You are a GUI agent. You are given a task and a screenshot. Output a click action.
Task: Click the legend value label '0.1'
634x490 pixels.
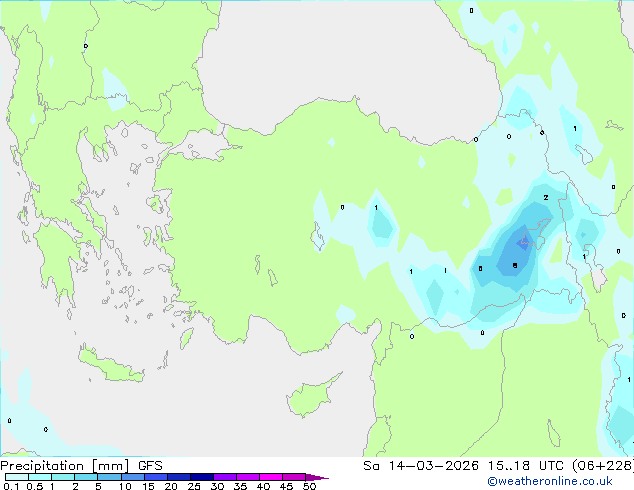(x=11, y=486)
